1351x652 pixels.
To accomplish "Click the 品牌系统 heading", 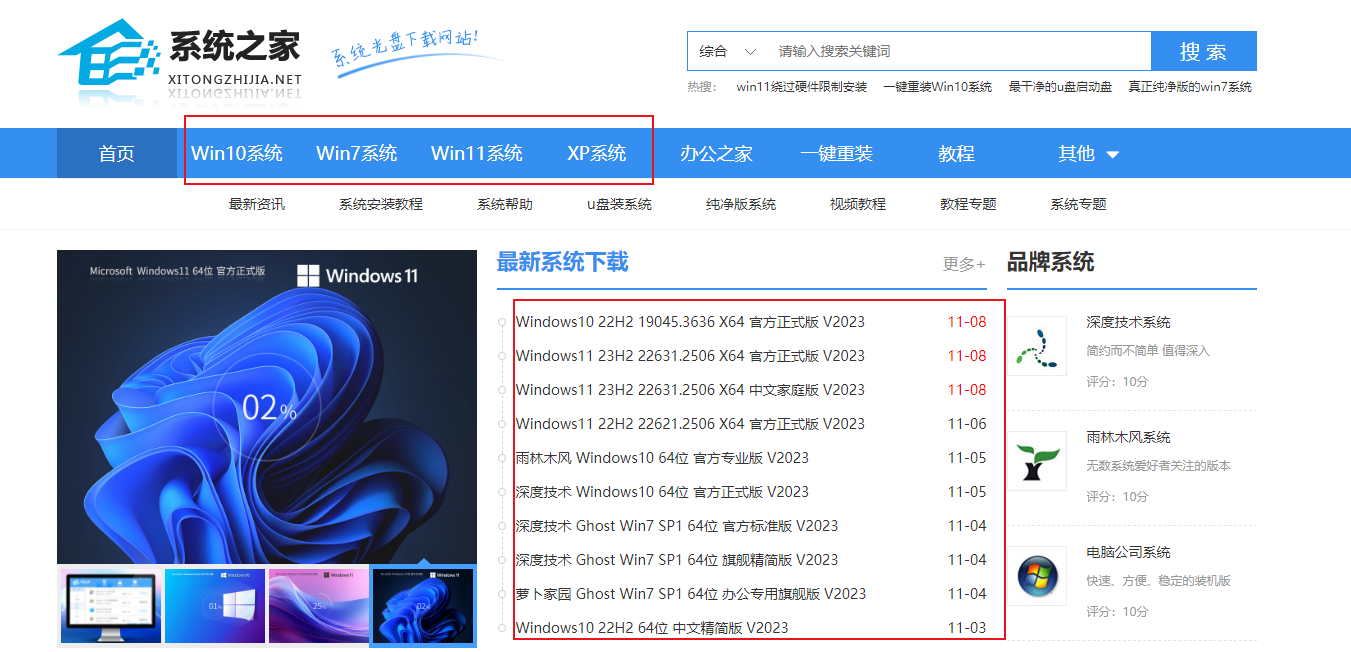I will point(1051,262).
